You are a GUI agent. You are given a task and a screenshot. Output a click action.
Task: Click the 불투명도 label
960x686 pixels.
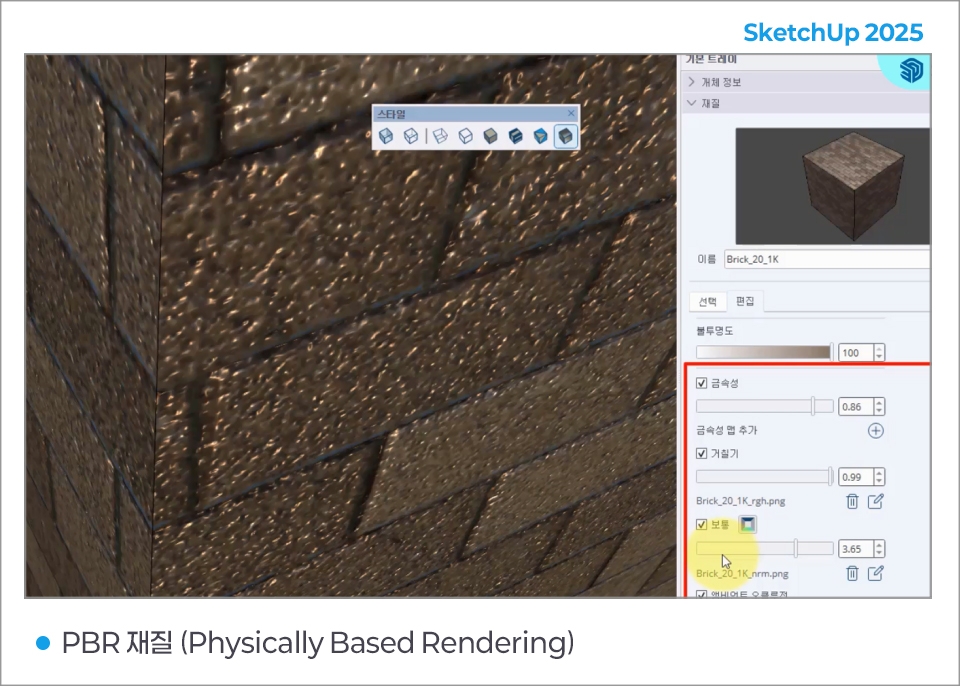714,331
